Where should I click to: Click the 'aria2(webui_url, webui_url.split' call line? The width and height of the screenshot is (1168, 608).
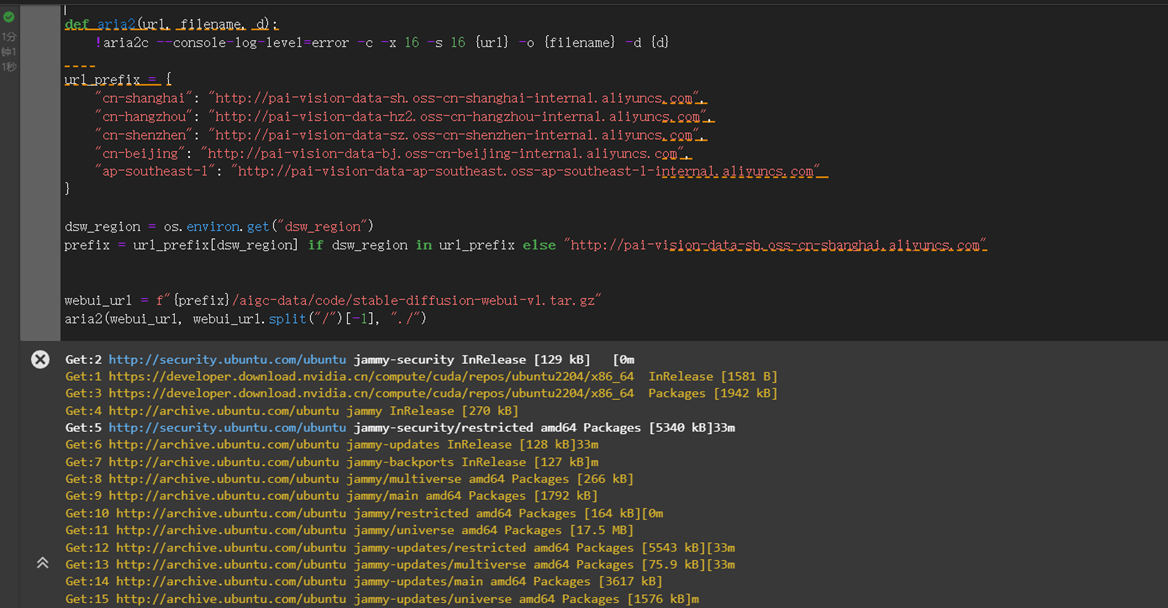245,319
